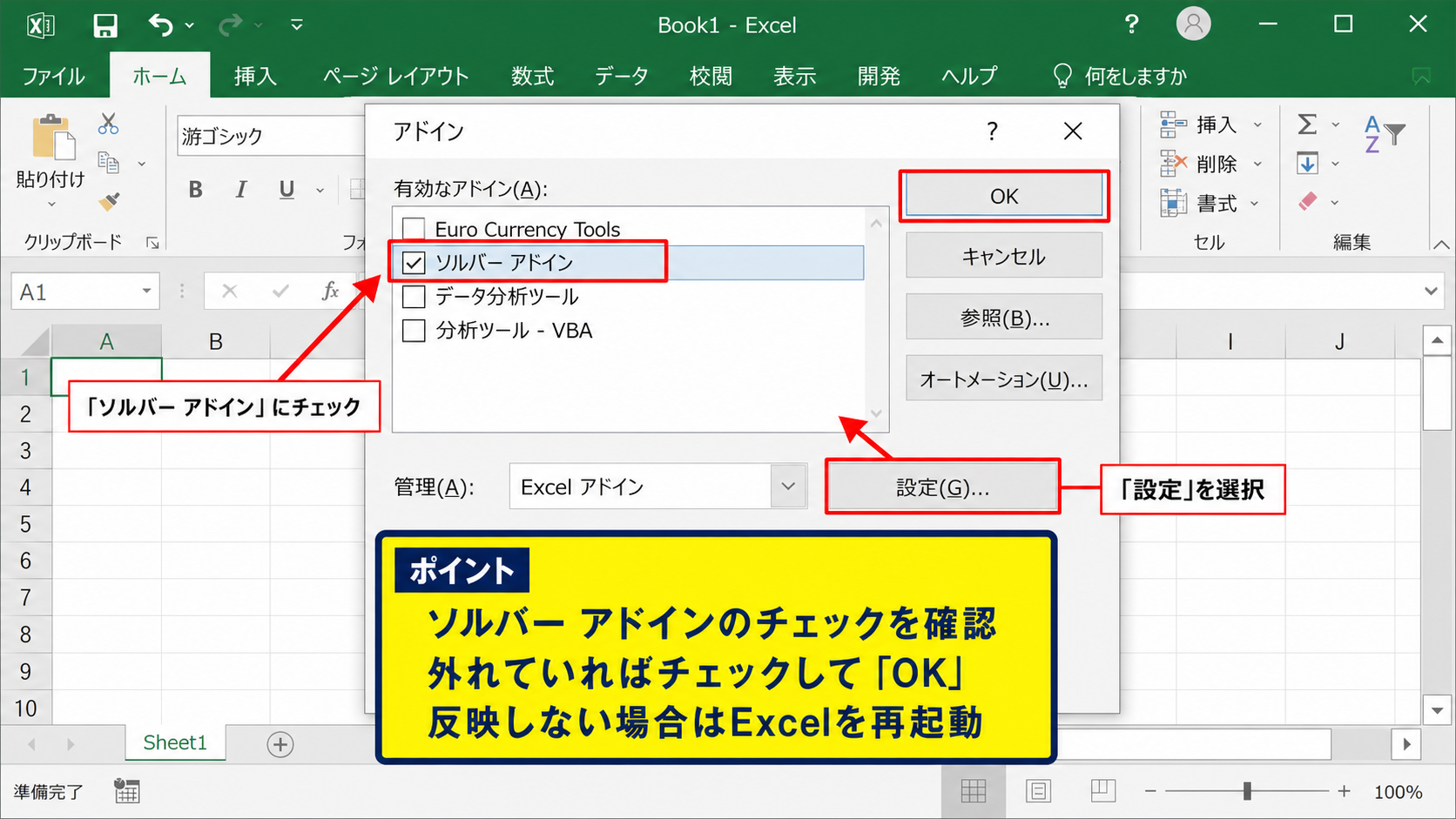Switch to the 挿入 ribbon tab

[x=255, y=77]
